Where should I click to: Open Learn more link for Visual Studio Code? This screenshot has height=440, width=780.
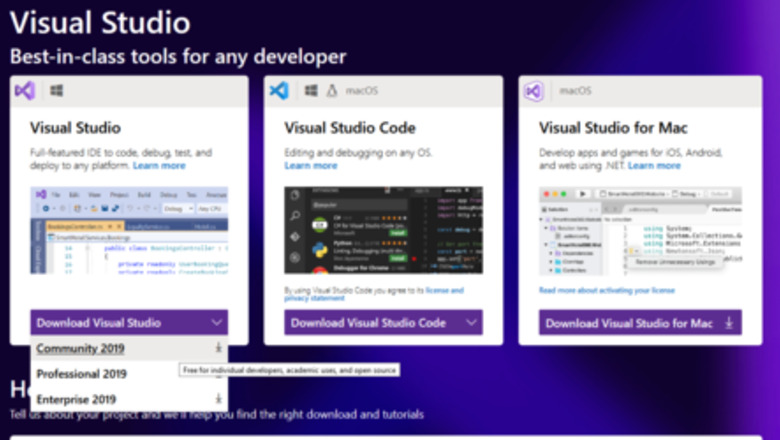[311, 166]
